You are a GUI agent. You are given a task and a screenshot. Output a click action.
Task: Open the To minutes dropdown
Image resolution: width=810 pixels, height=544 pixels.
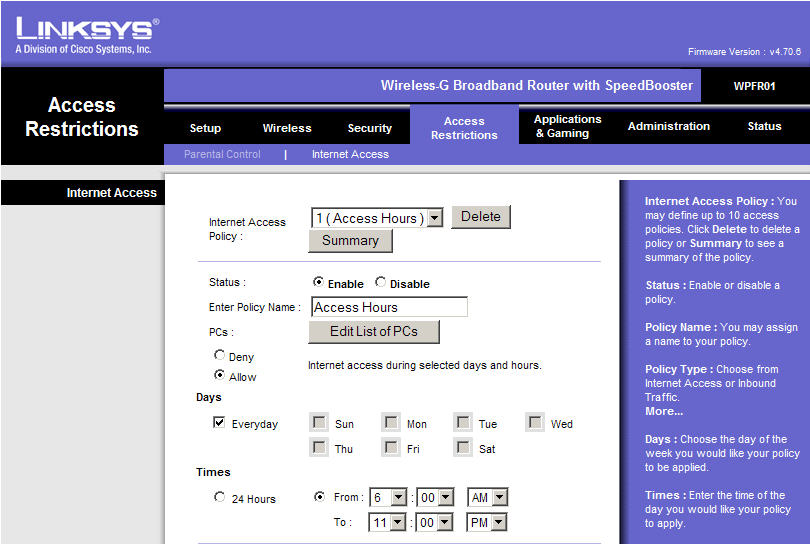(447, 522)
